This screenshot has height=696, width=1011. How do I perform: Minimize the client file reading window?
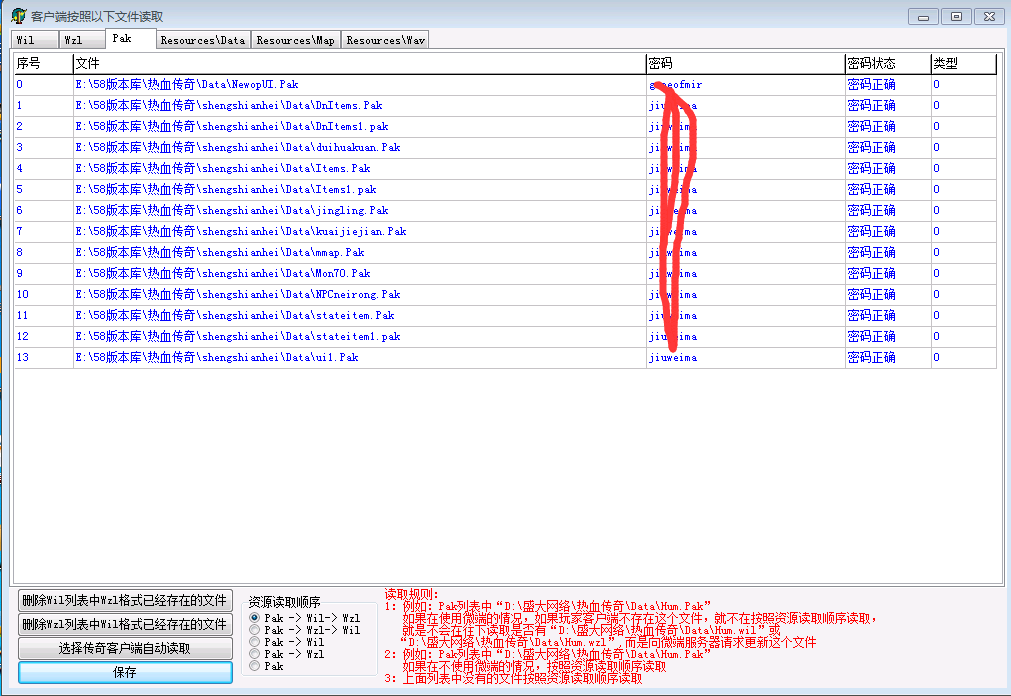924,16
